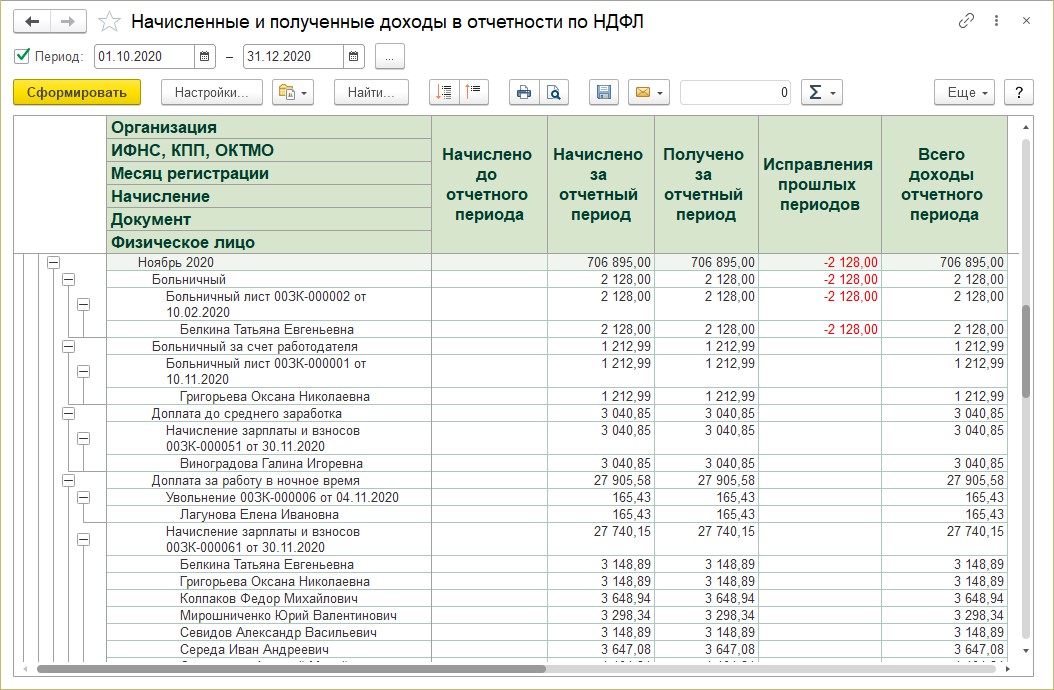Collapse Доплата за работу в ночное время
The image size is (1054, 690).
[x=69, y=480]
